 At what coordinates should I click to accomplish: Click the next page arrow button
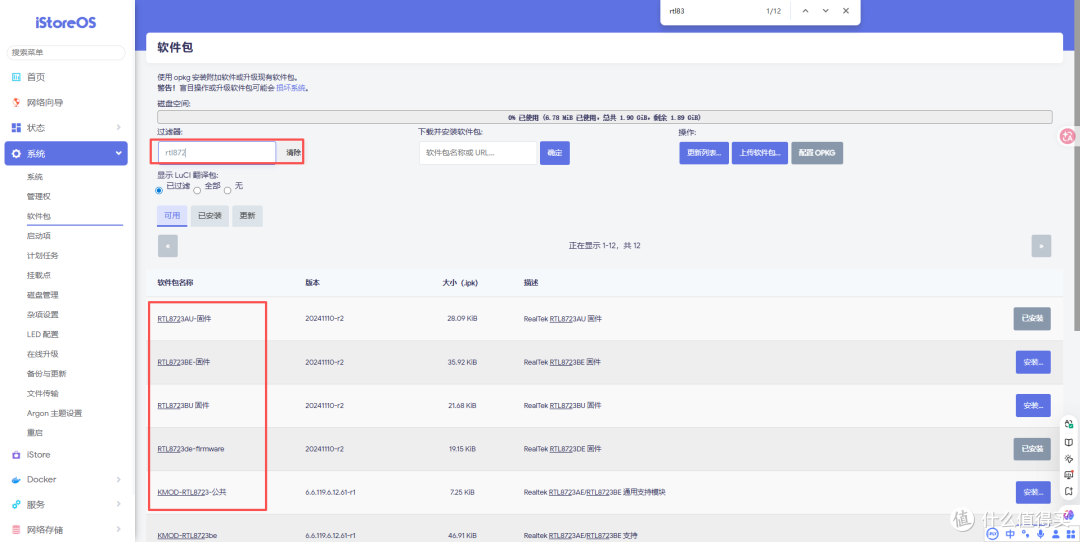1041,246
